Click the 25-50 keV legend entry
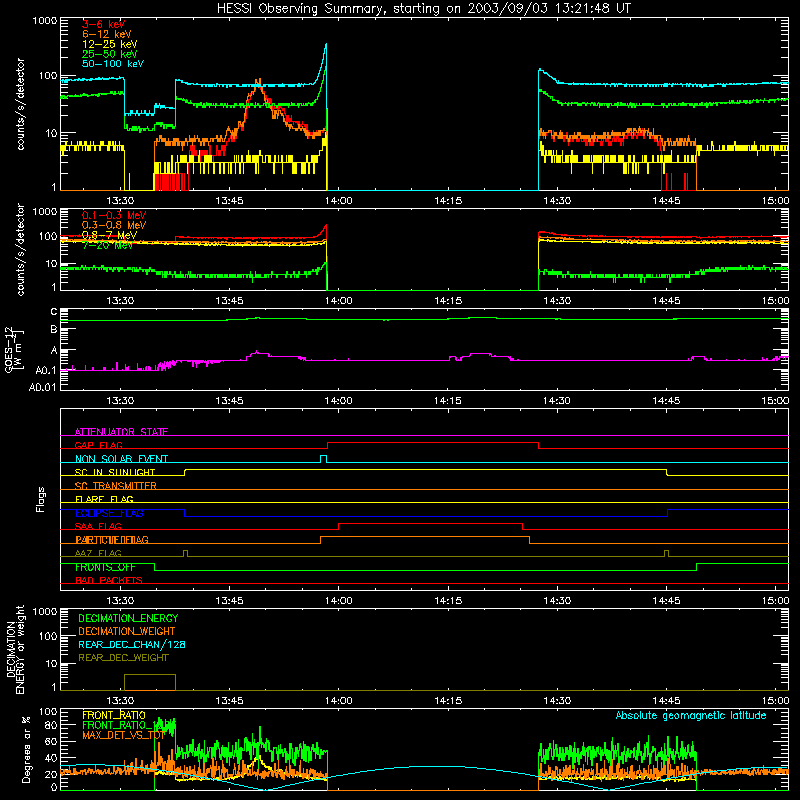This screenshot has height=800, width=800. (110, 54)
